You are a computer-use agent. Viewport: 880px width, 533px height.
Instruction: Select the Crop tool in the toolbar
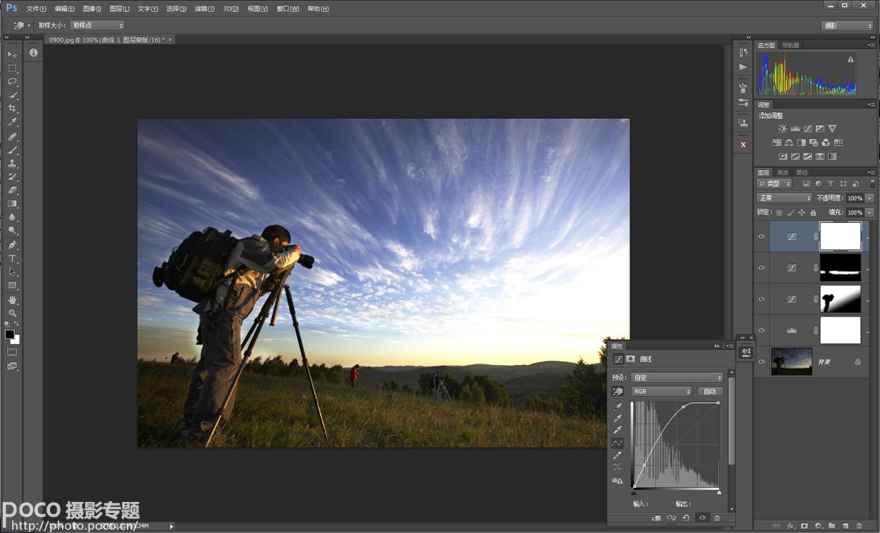click(13, 108)
